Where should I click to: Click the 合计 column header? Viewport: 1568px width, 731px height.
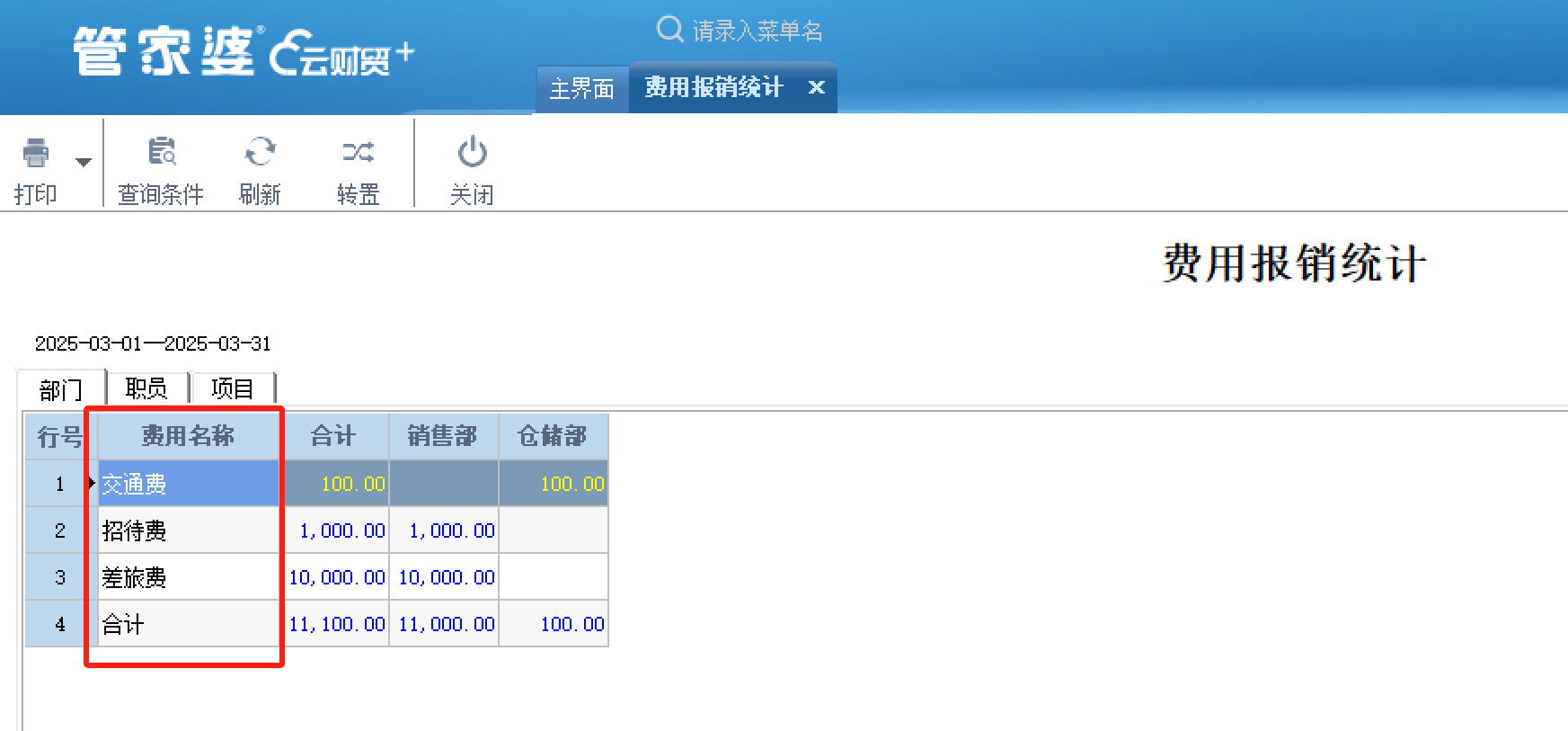point(334,437)
